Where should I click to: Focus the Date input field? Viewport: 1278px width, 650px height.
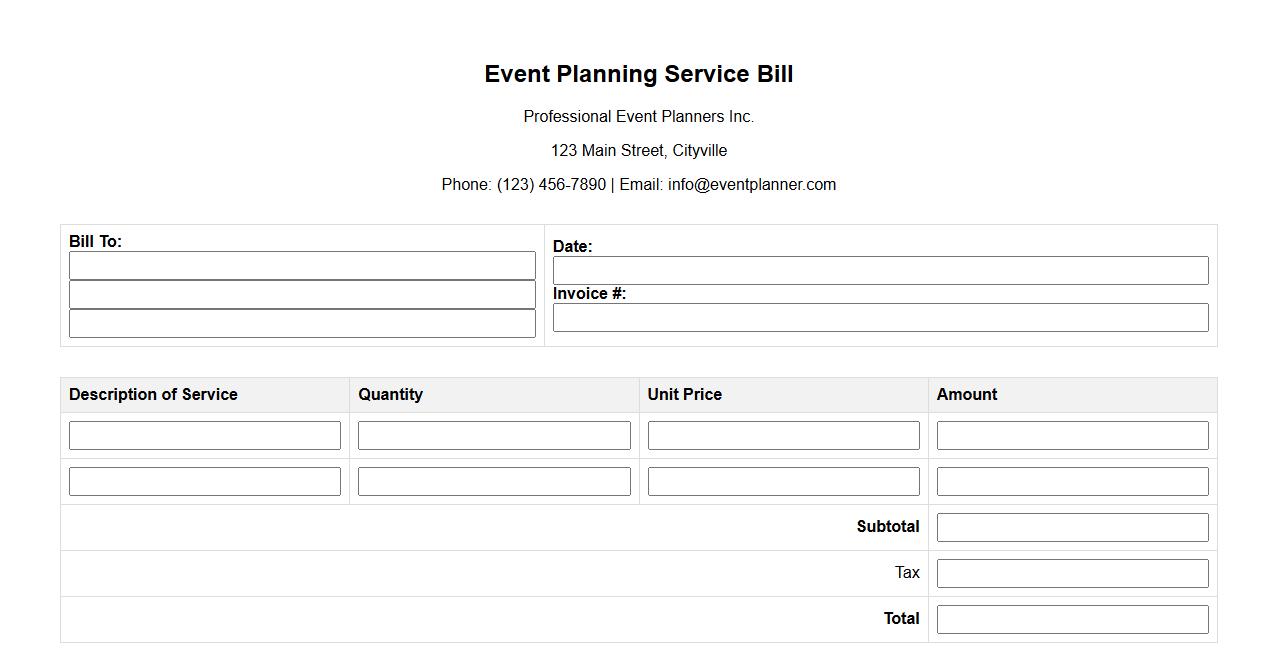(x=880, y=271)
